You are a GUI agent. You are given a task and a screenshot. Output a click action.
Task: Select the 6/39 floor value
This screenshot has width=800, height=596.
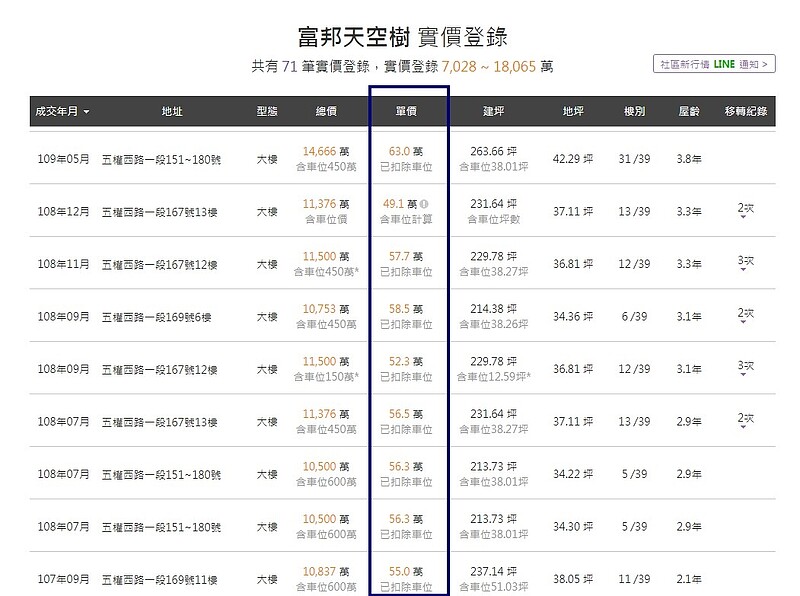[634, 317]
